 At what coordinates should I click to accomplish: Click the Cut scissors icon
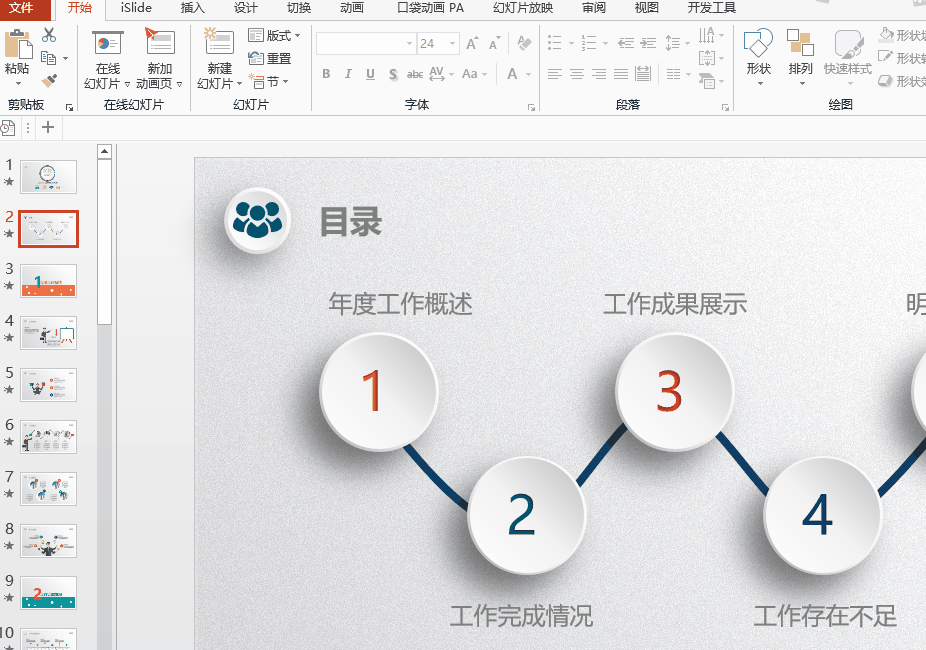pos(49,36)
